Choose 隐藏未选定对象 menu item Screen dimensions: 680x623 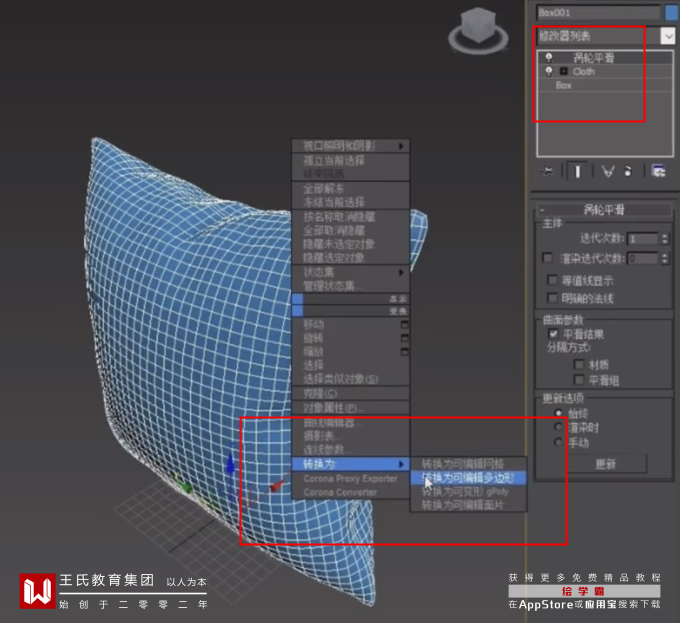tap(350, 244)
